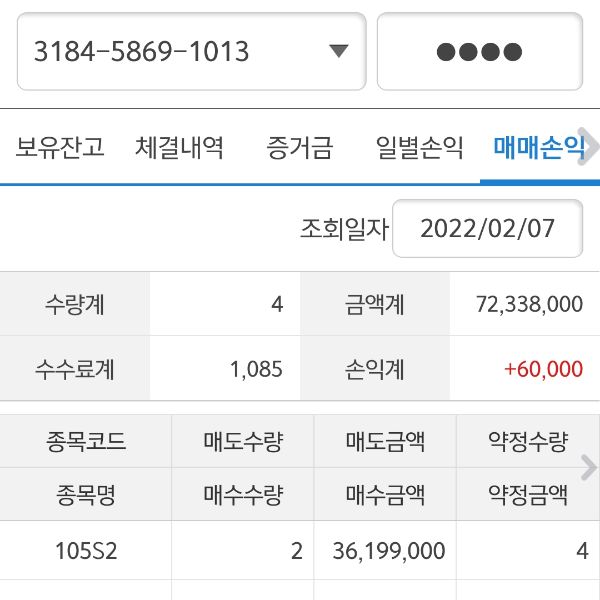Image resolution: width=600 pixels, height=600 pixels.
Task: Select the 증거금 tab
Action: point(299,149)
